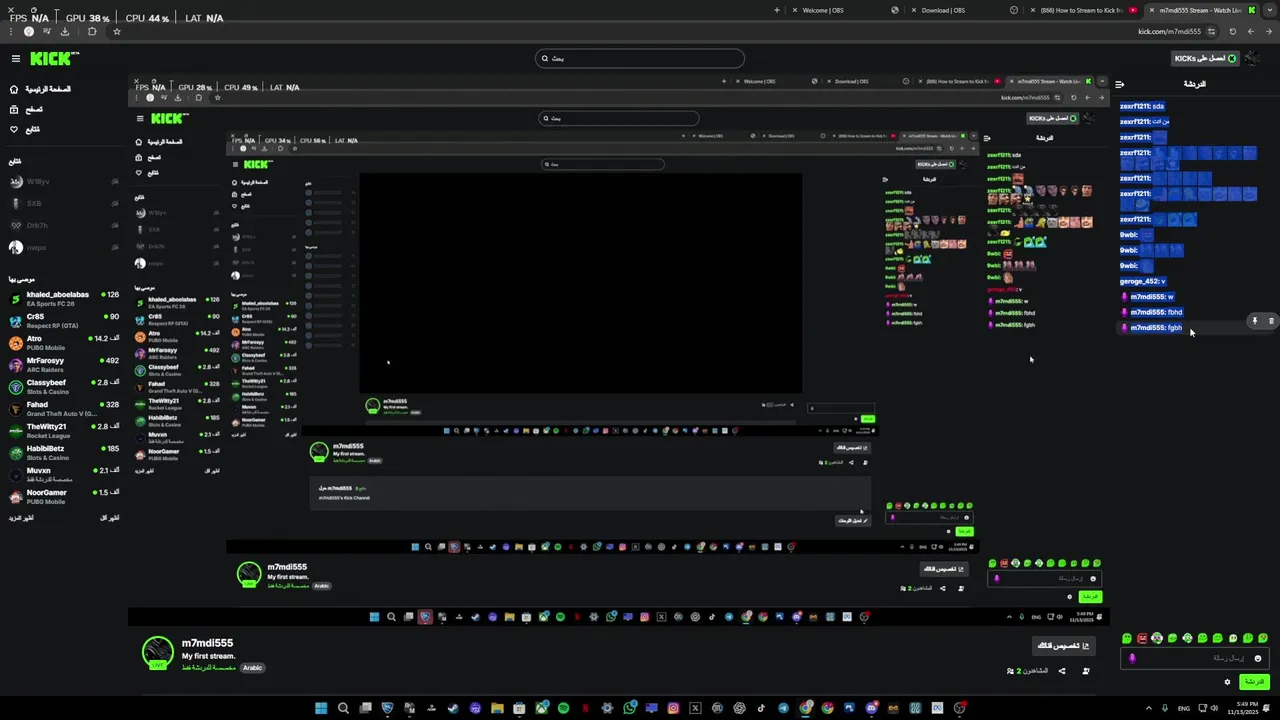This screenshot has width=1280, height=720.
Task: Click the Kick search field
Action: coord(640,58)
